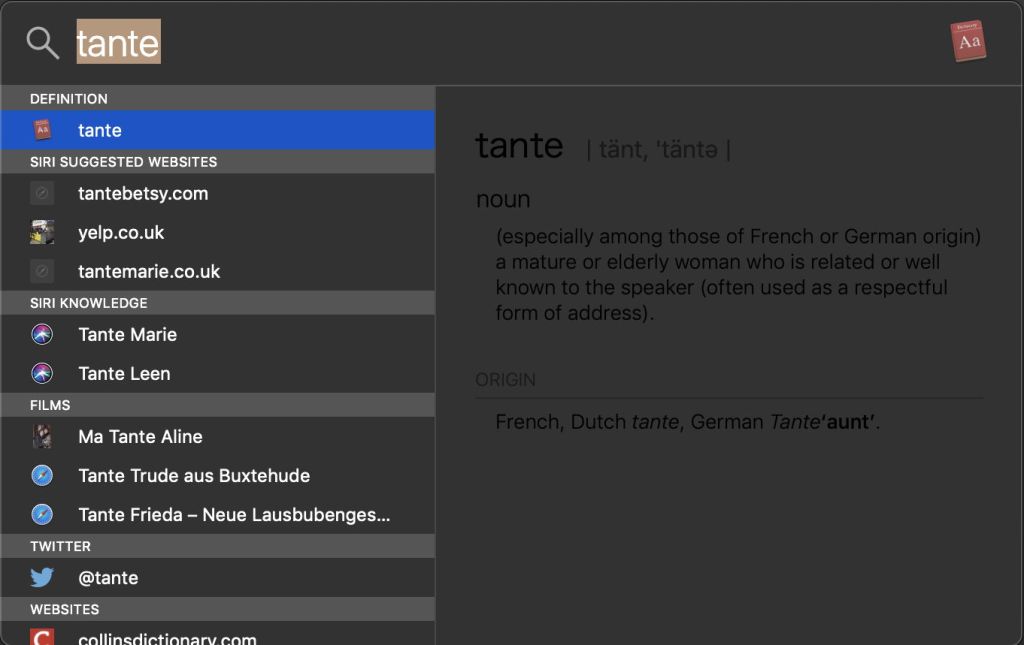Click the Dictionary app icon in search bar
Image resolution: width=1024 pixels, height=645 pixels.
[968, 42]
